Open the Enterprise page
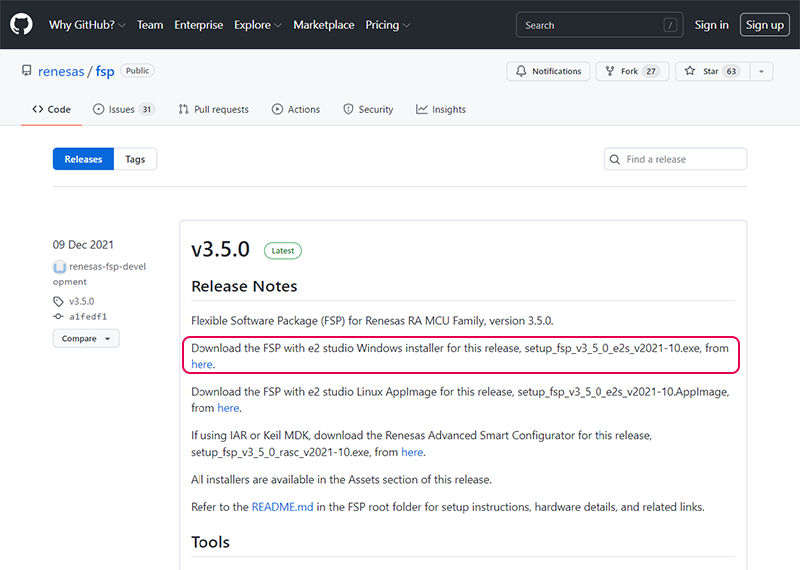Image resolution: width=800 pixels, height=570 pixels. tap(198, 24)
